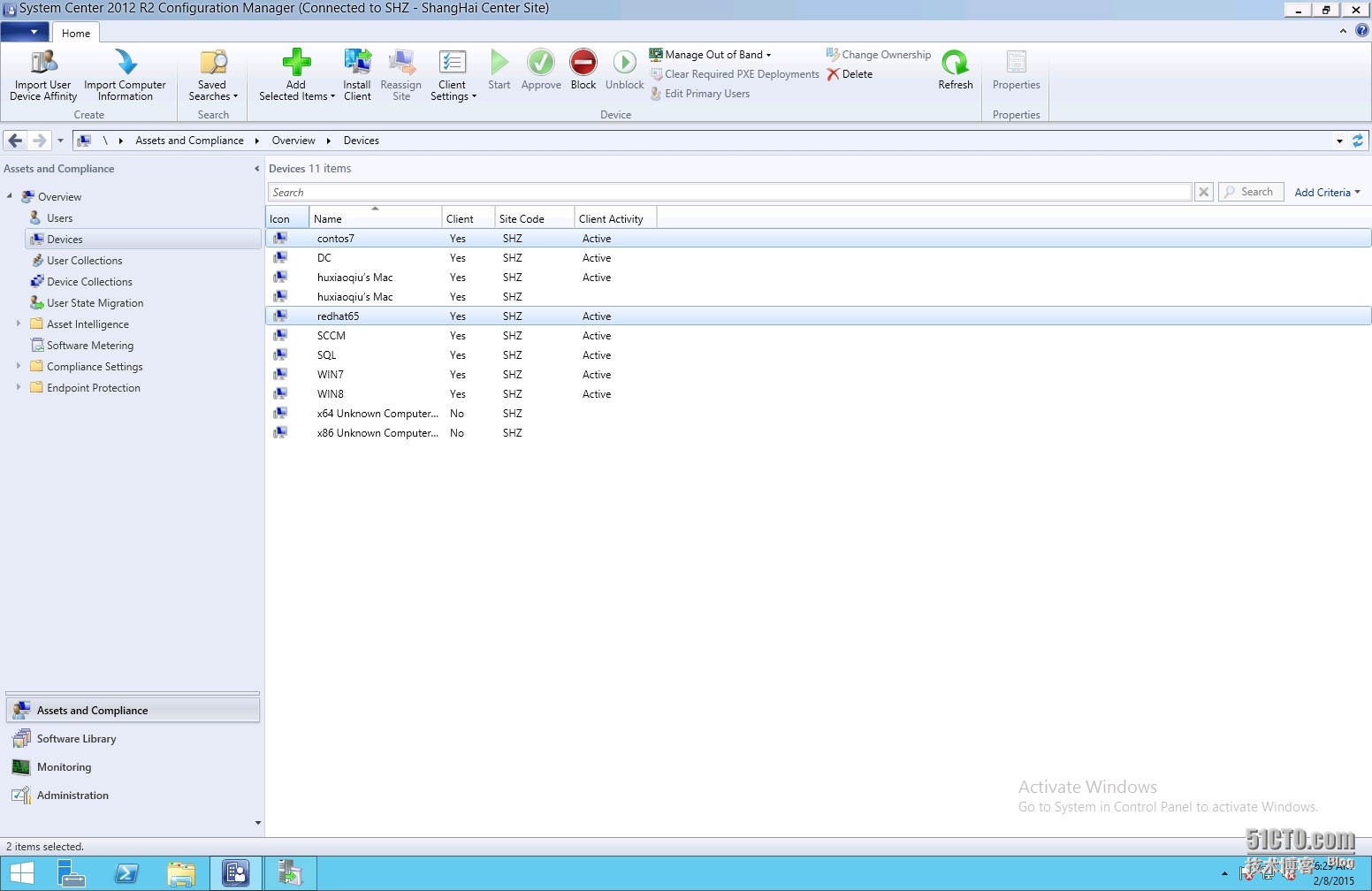Sort by Name column header
Image resolution: width=1372 pixels, height=891 pixels.
[375, 218]
